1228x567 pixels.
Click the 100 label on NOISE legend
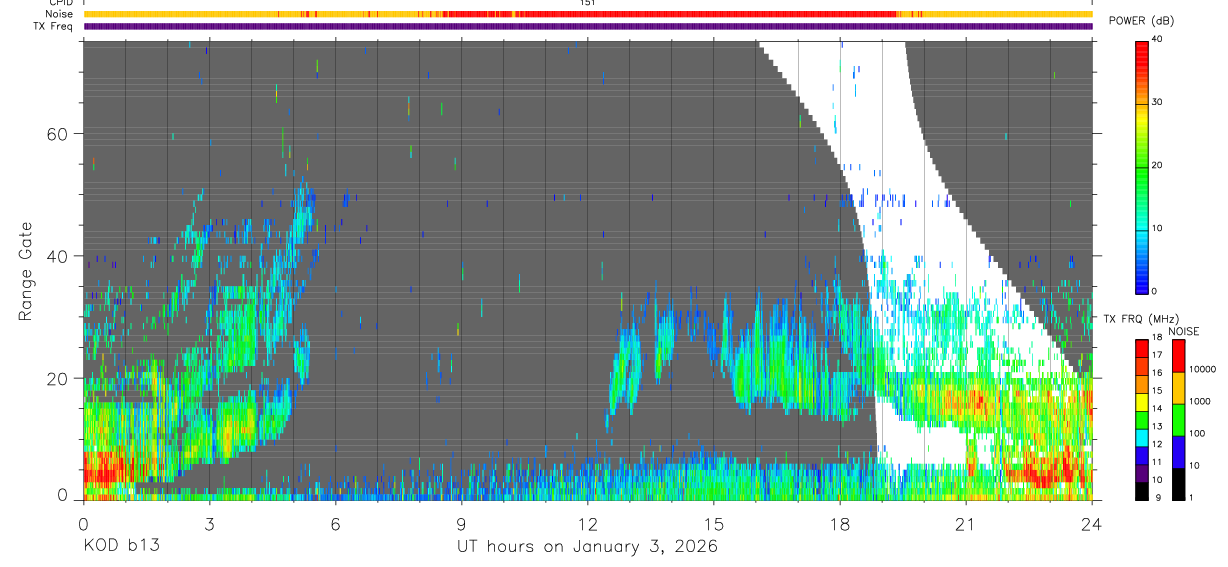1198,434
